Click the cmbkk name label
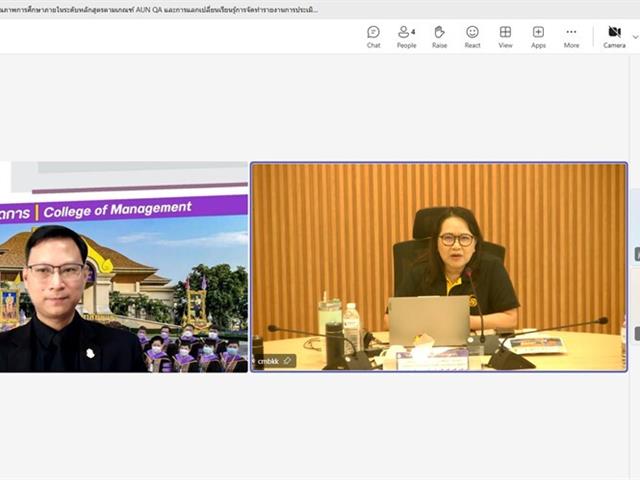This screenshot has width=640, height=480. point(268,361)
